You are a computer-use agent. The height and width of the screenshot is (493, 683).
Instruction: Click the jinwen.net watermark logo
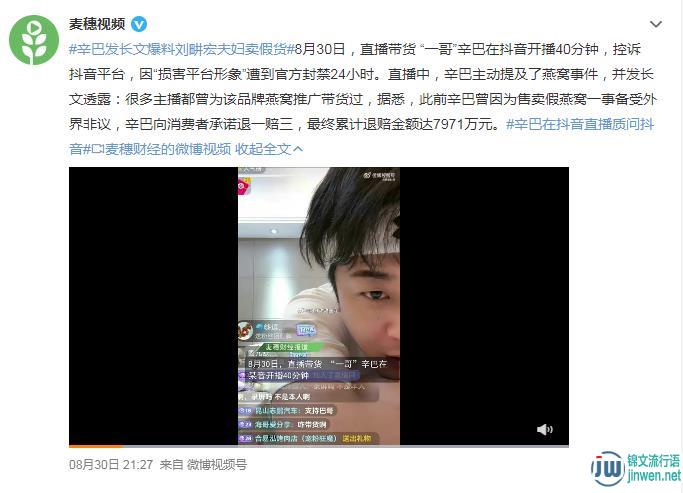coord(635,469)
